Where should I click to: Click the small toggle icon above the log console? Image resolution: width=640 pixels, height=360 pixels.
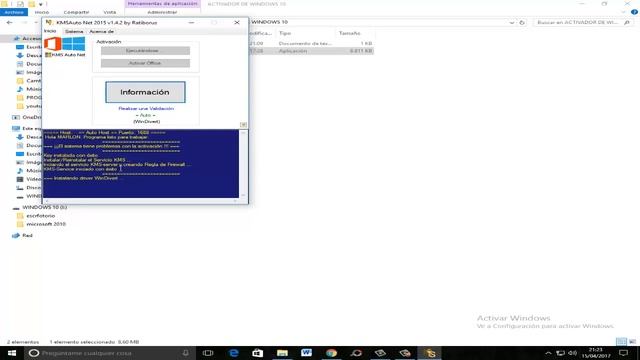(243, 124)
